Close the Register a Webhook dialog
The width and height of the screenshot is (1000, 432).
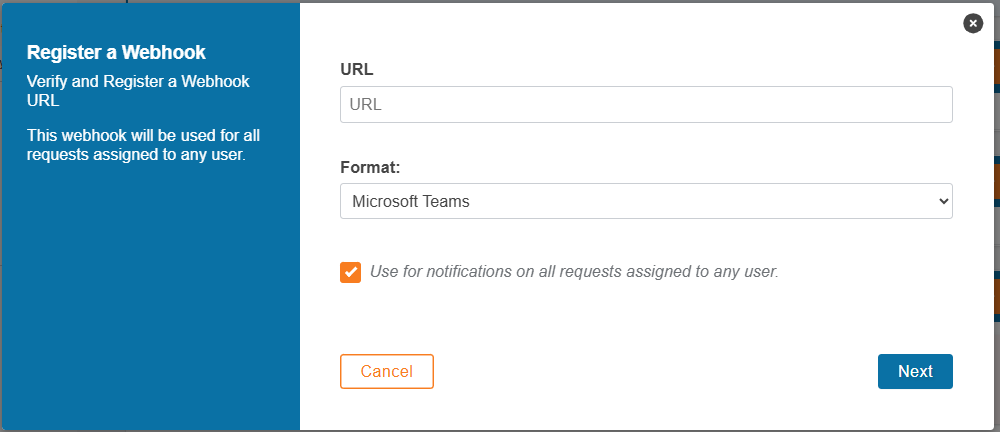pos(973,23)
